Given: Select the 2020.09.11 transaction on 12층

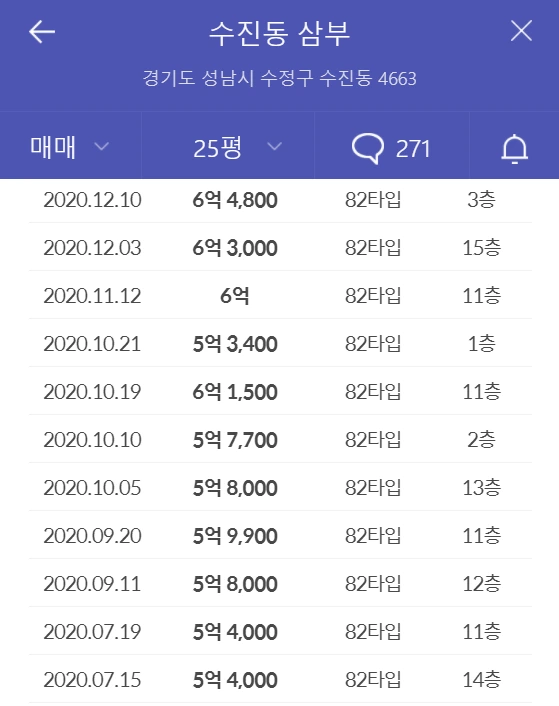Looking at the screenshot, I should click(280, 584).
